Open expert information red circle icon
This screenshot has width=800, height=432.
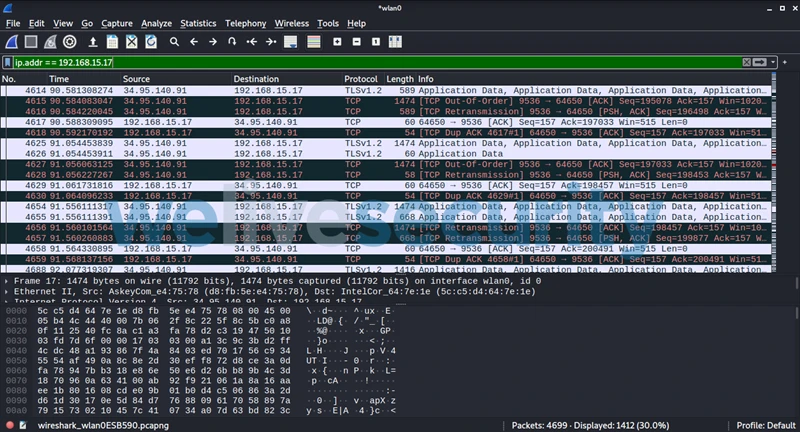[x=10, y=425]
